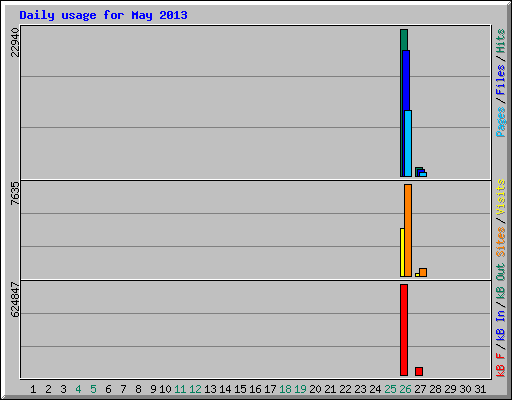512x400 pixels.
Task: Click green day 4 on the x-axis
Action: tap(78, 389)
